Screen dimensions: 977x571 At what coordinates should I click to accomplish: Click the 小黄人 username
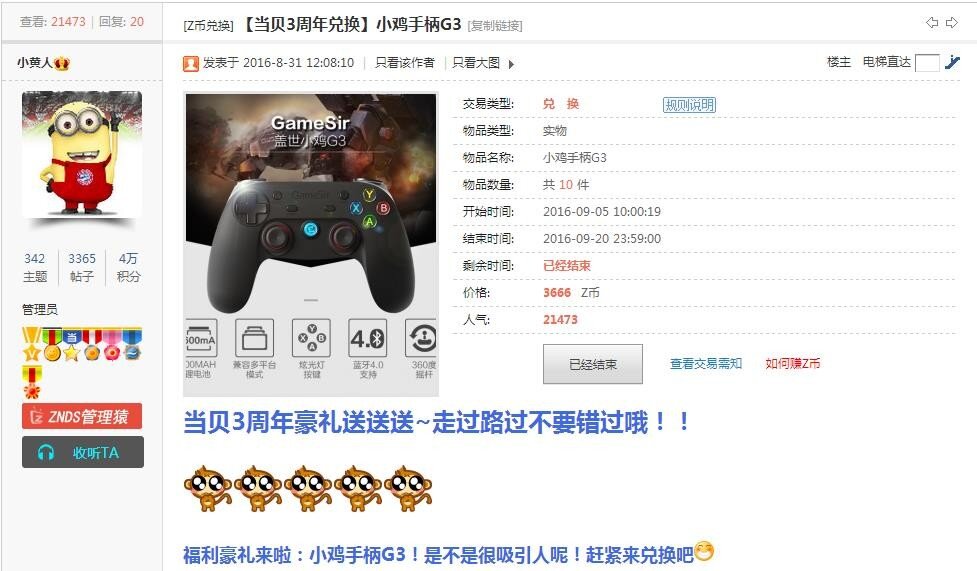(x=34, y=62)
